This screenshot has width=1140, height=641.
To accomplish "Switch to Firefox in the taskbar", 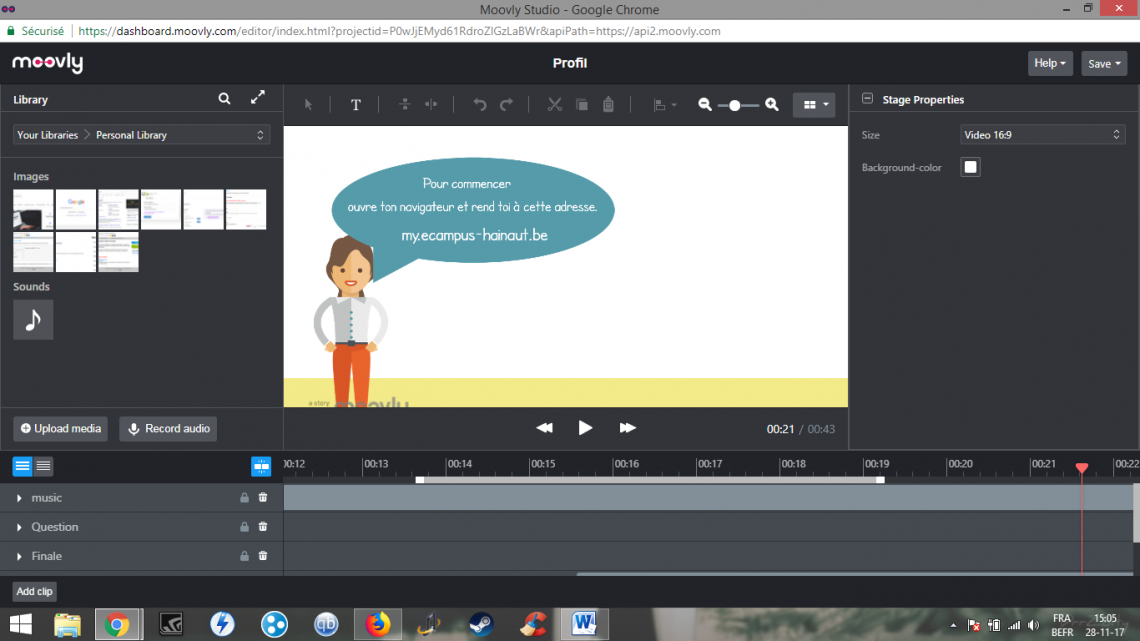I will coord(377,624).
